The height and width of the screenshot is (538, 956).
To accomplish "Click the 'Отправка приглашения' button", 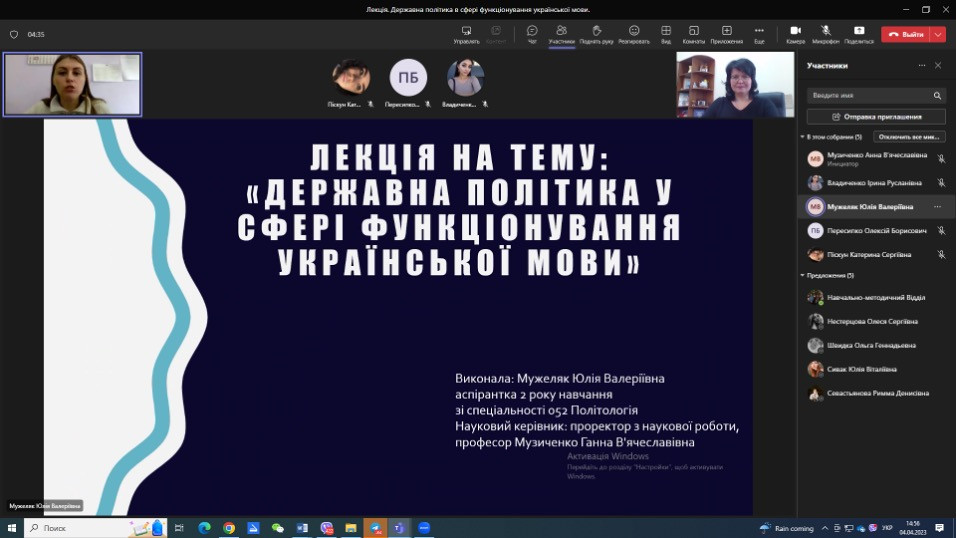I will coord(875,116).
